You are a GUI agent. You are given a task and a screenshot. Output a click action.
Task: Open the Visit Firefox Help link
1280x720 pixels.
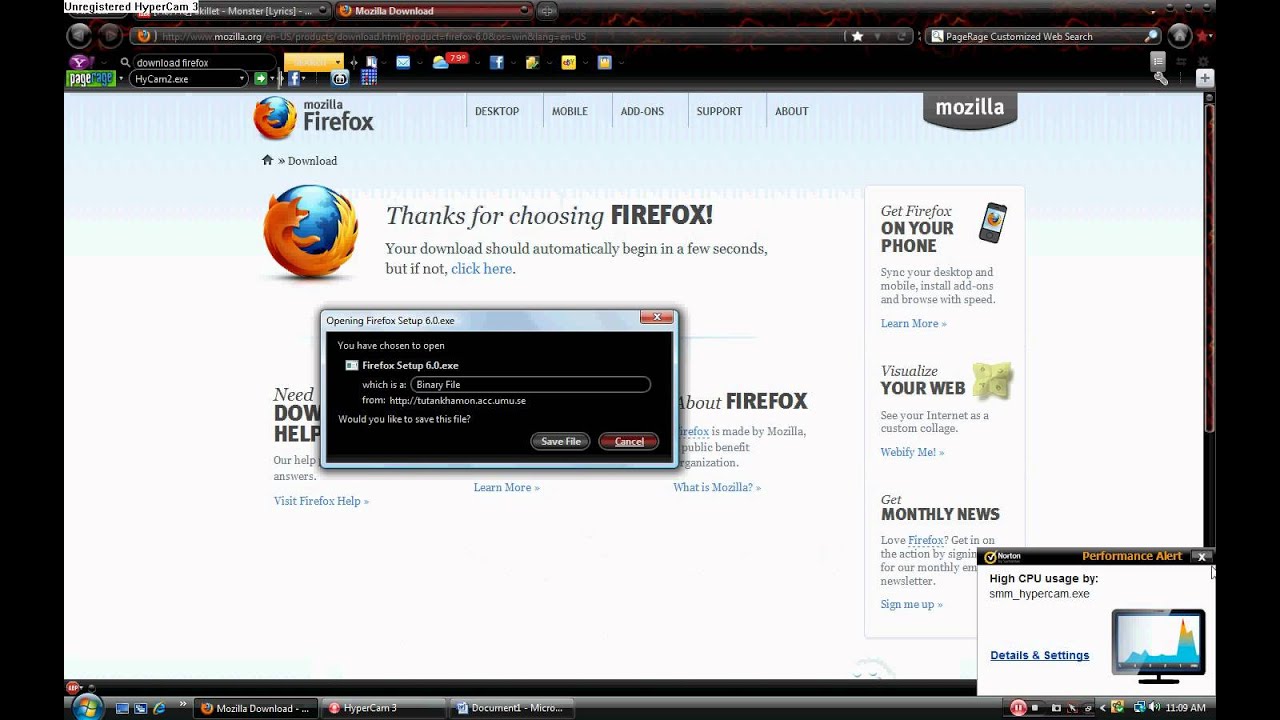(321, 501)
